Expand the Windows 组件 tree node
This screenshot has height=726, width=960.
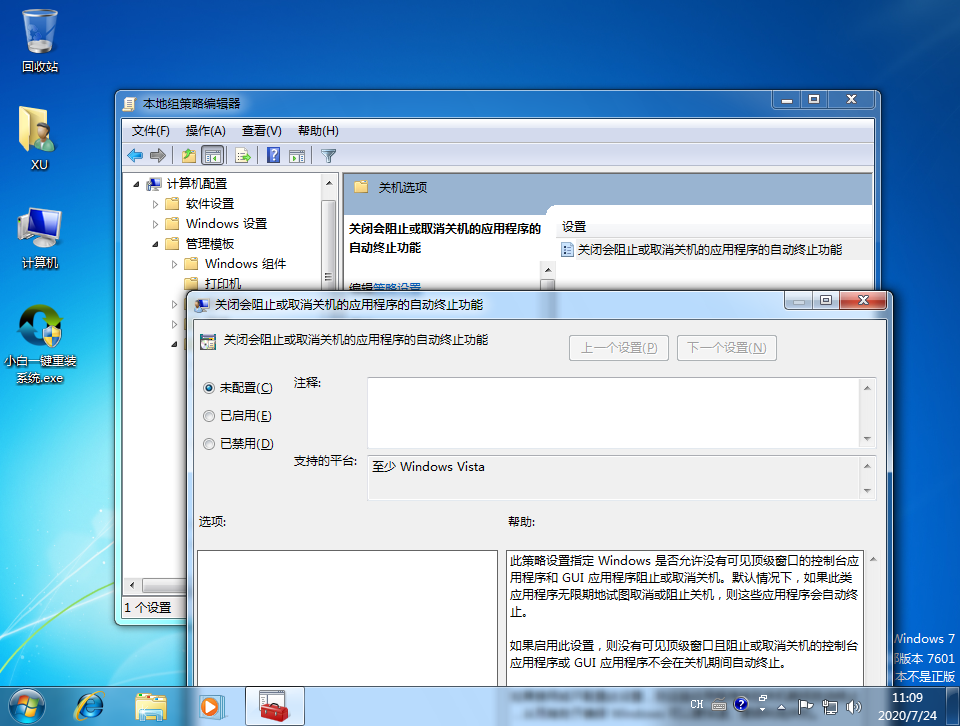(174, 264)
